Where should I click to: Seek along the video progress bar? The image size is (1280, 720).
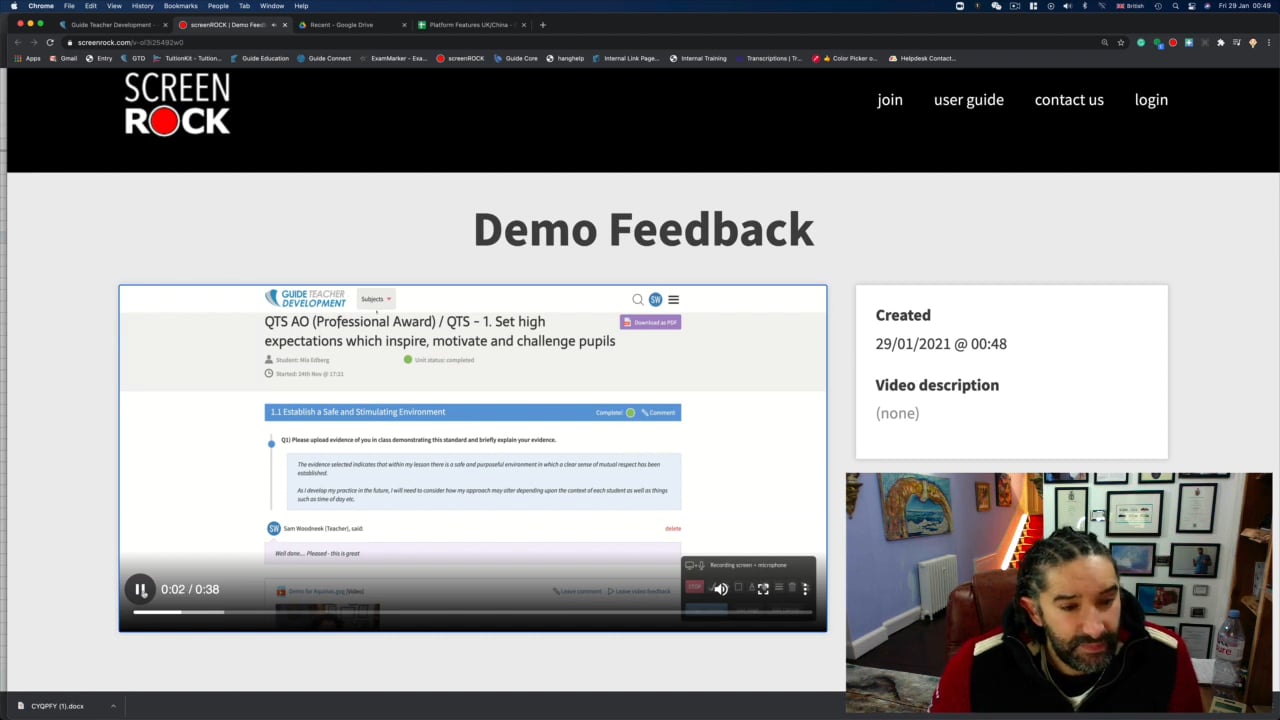pos(473,611)
